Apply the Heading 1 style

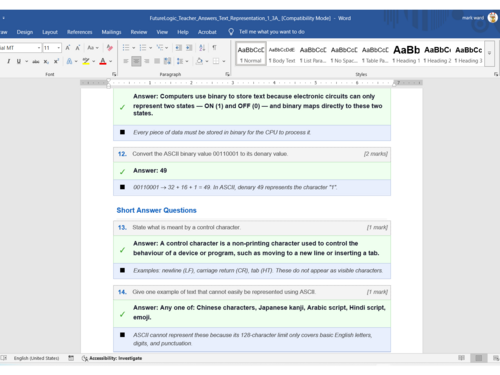click(x=406, y=54)
